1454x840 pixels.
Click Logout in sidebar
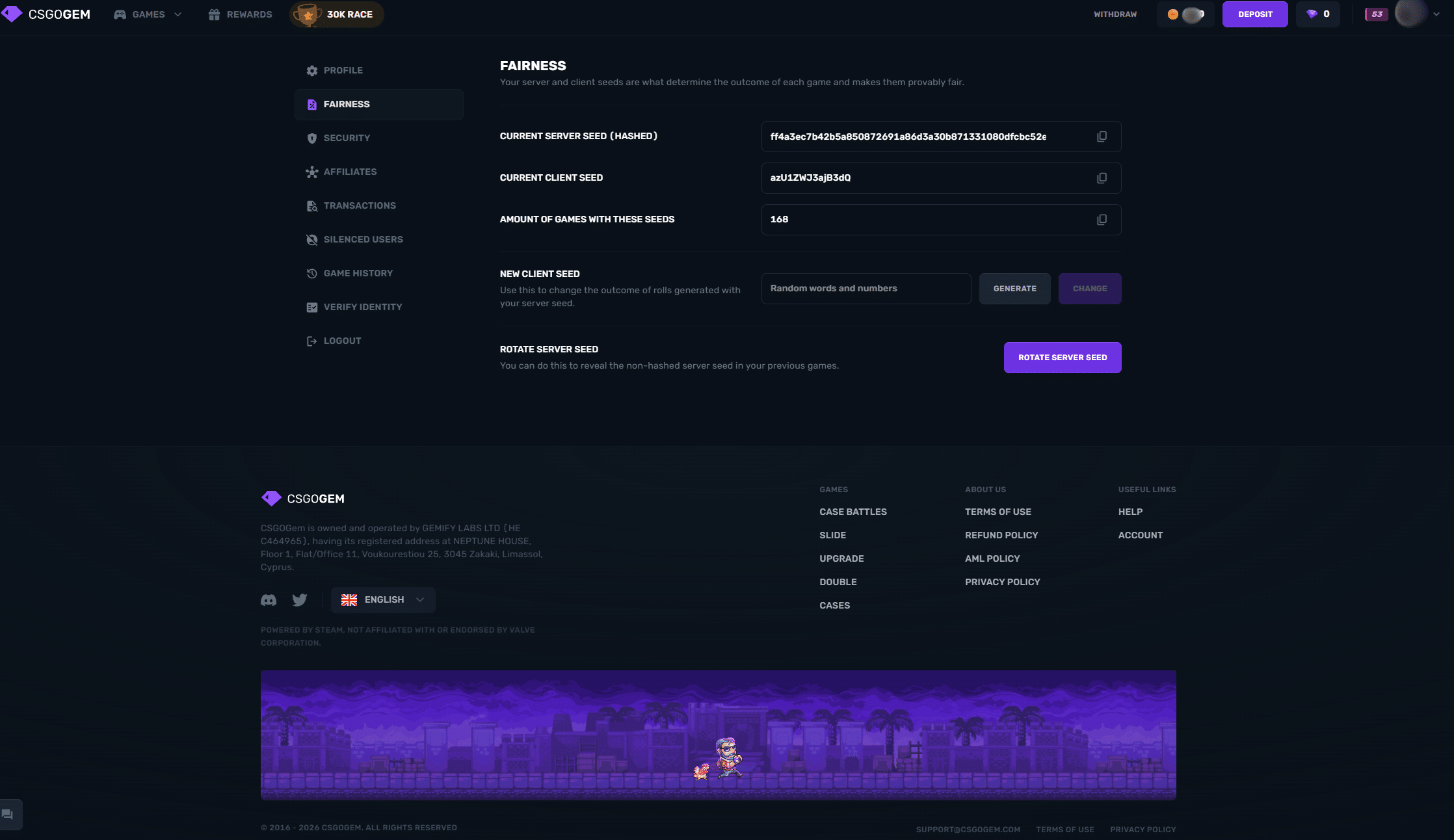(x=379, y=341)
